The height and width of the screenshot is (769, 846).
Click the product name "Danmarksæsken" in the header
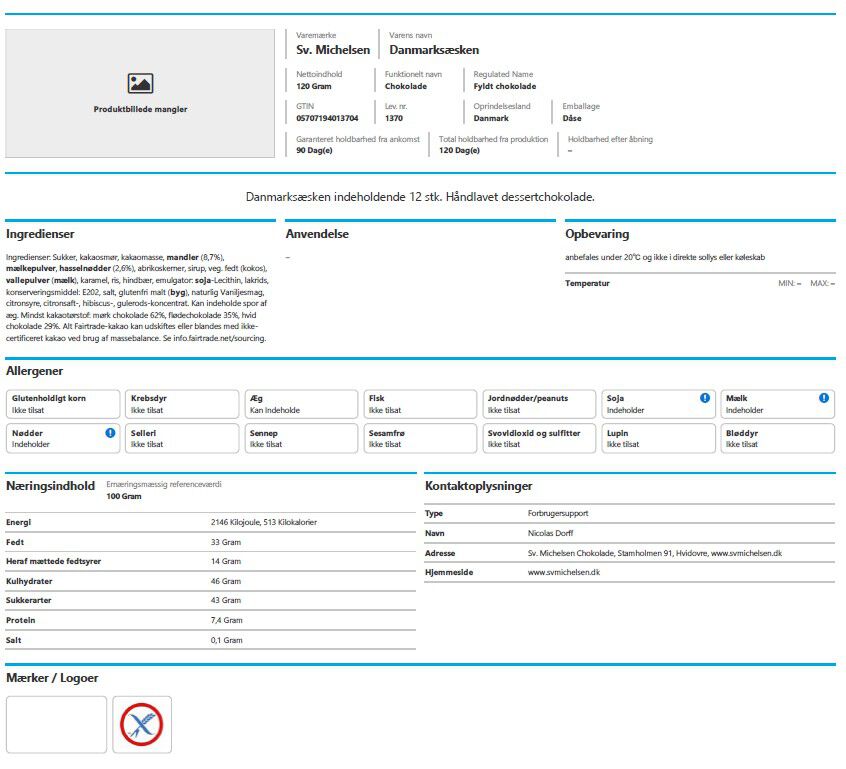coord(434,50)
